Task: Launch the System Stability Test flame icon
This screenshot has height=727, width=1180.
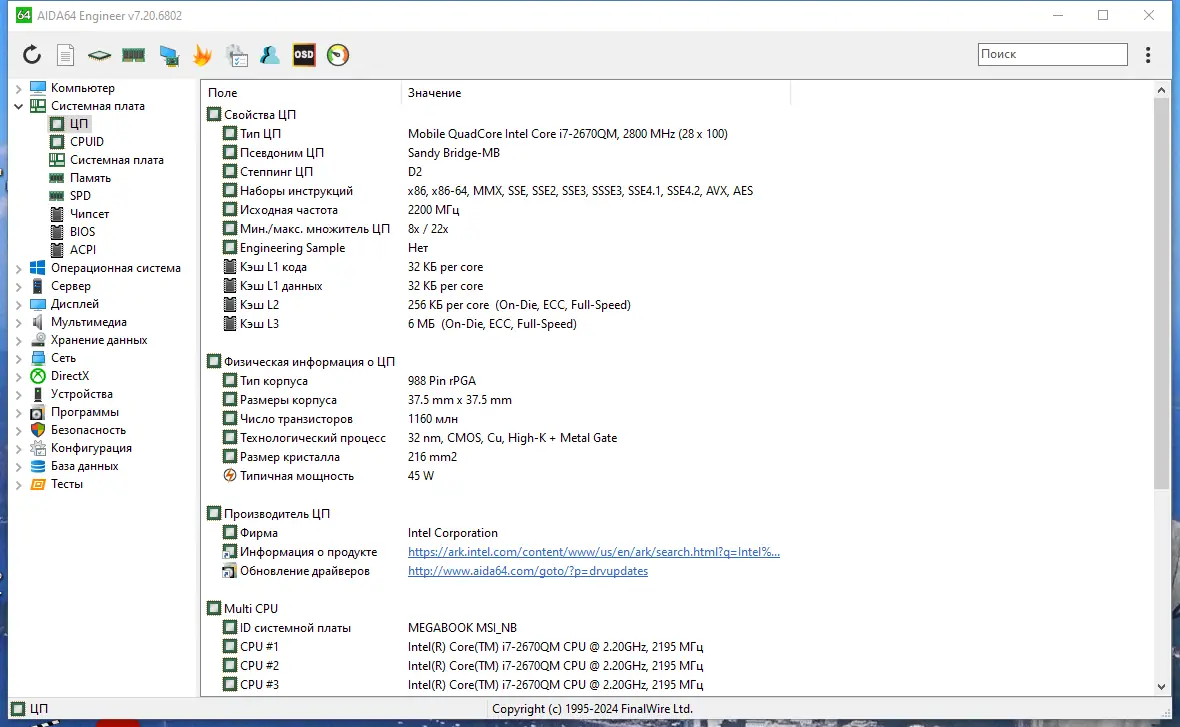Action: coord(202,54)
